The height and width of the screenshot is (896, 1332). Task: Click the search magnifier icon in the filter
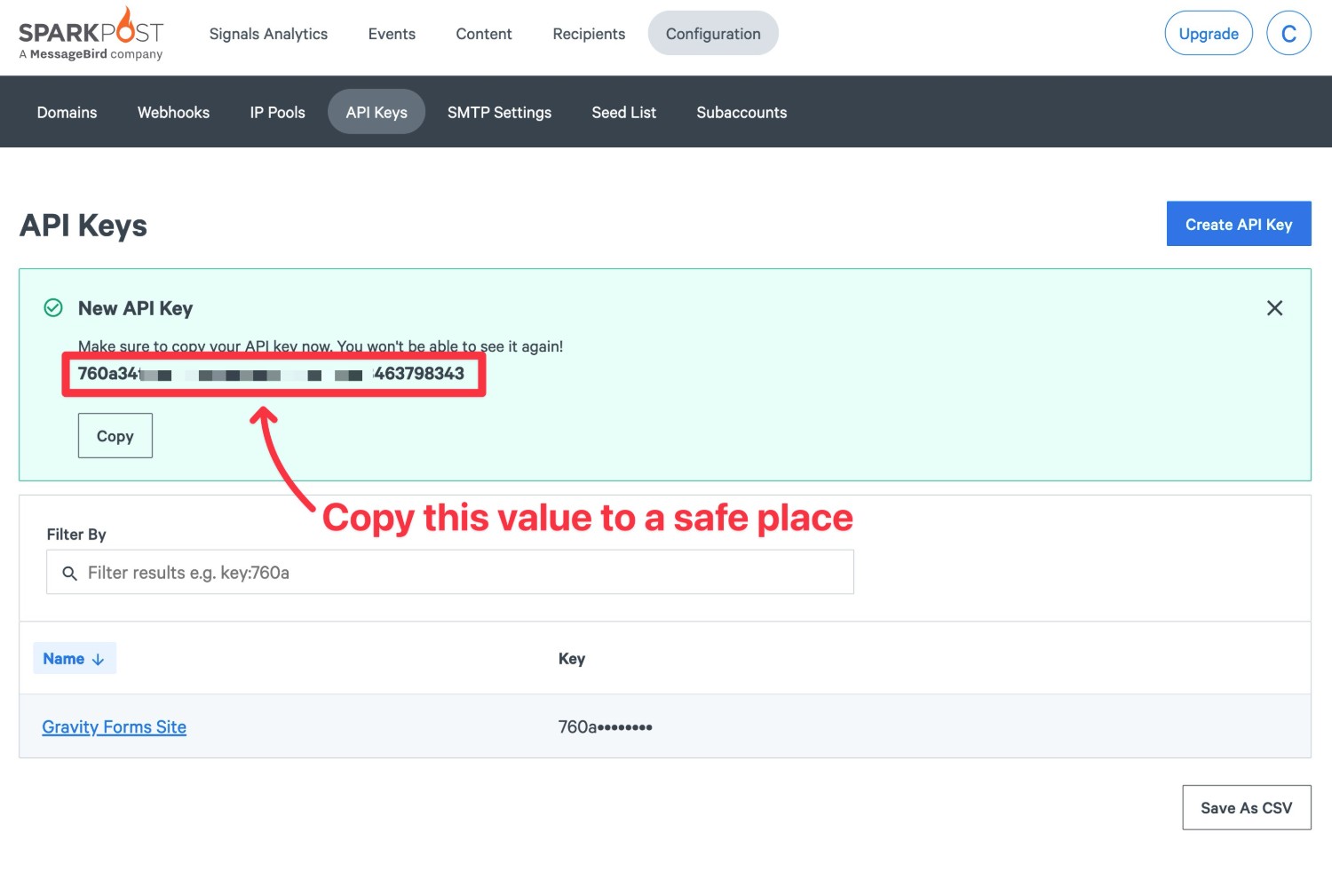(x=69, y=574)
